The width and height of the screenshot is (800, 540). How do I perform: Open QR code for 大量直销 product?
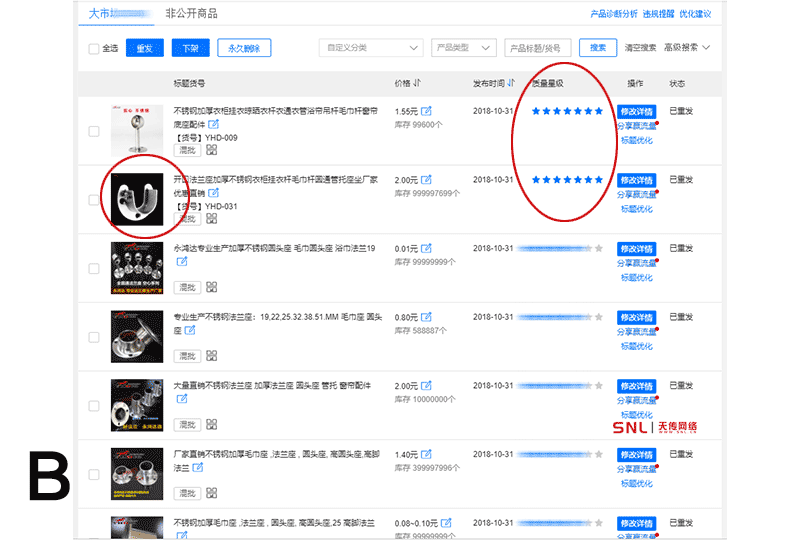coord(212,424)
